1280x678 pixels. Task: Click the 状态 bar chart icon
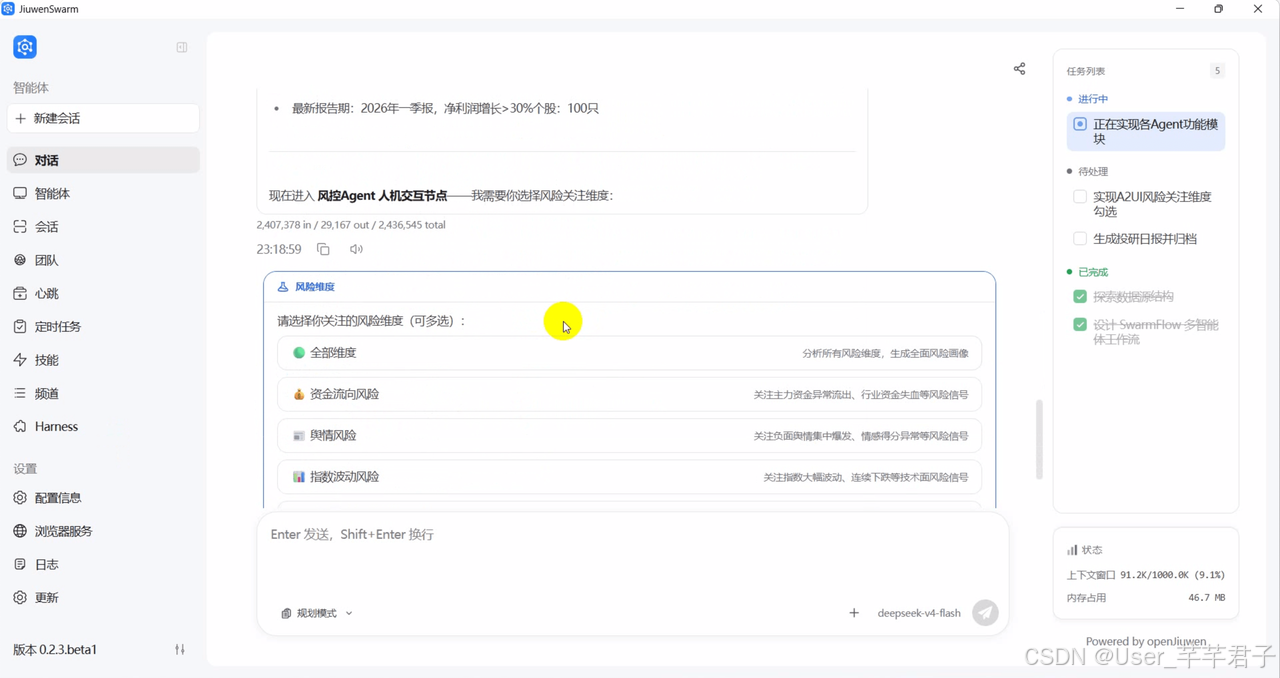click(x=1072, y=550)
